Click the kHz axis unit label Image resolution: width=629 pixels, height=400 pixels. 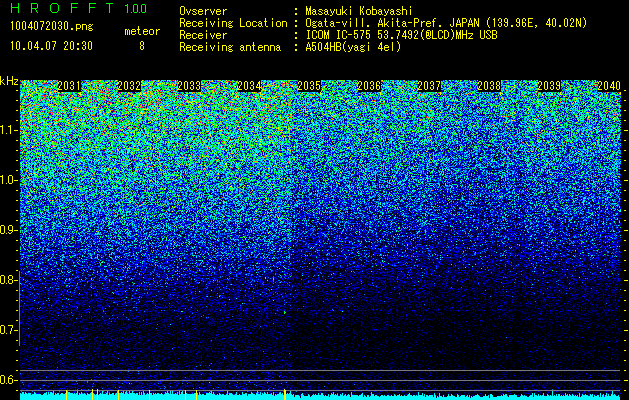coord(9,81)
